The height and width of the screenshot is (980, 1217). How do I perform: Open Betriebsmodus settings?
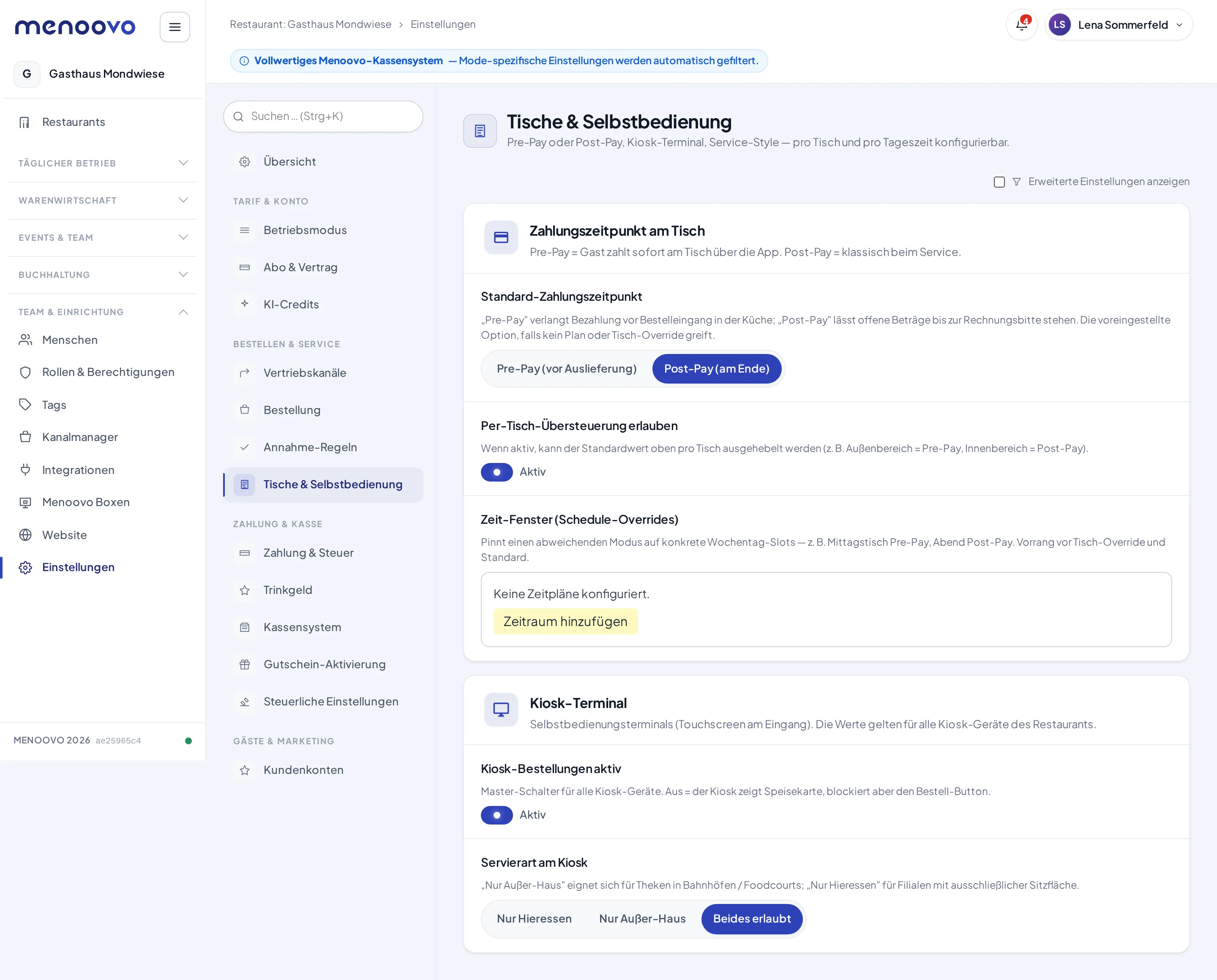(x=323, y=230)
